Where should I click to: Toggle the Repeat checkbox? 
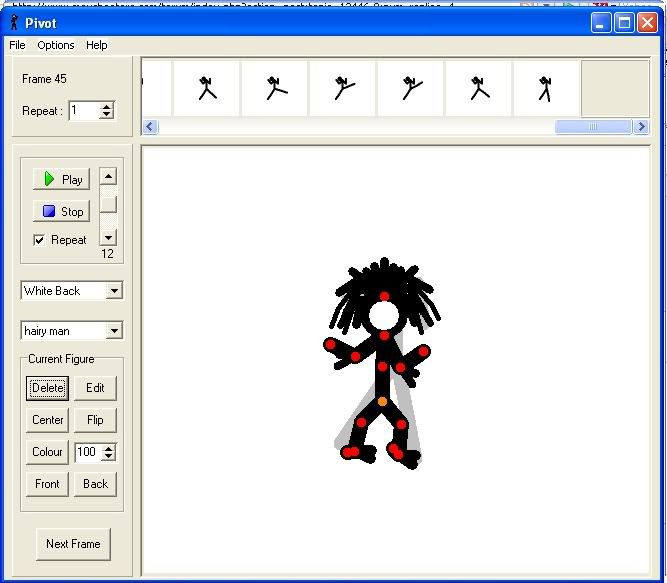(x=39, y=240)
